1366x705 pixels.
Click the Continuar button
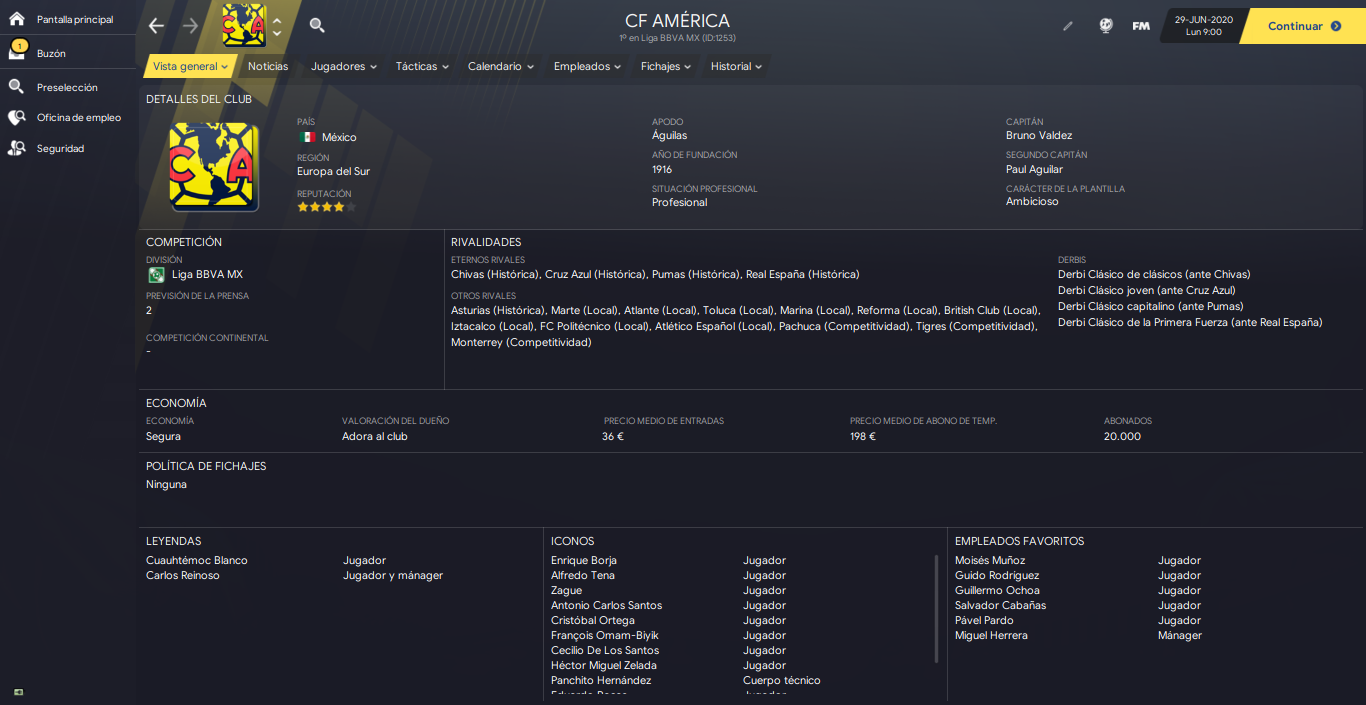[1303, 26]
